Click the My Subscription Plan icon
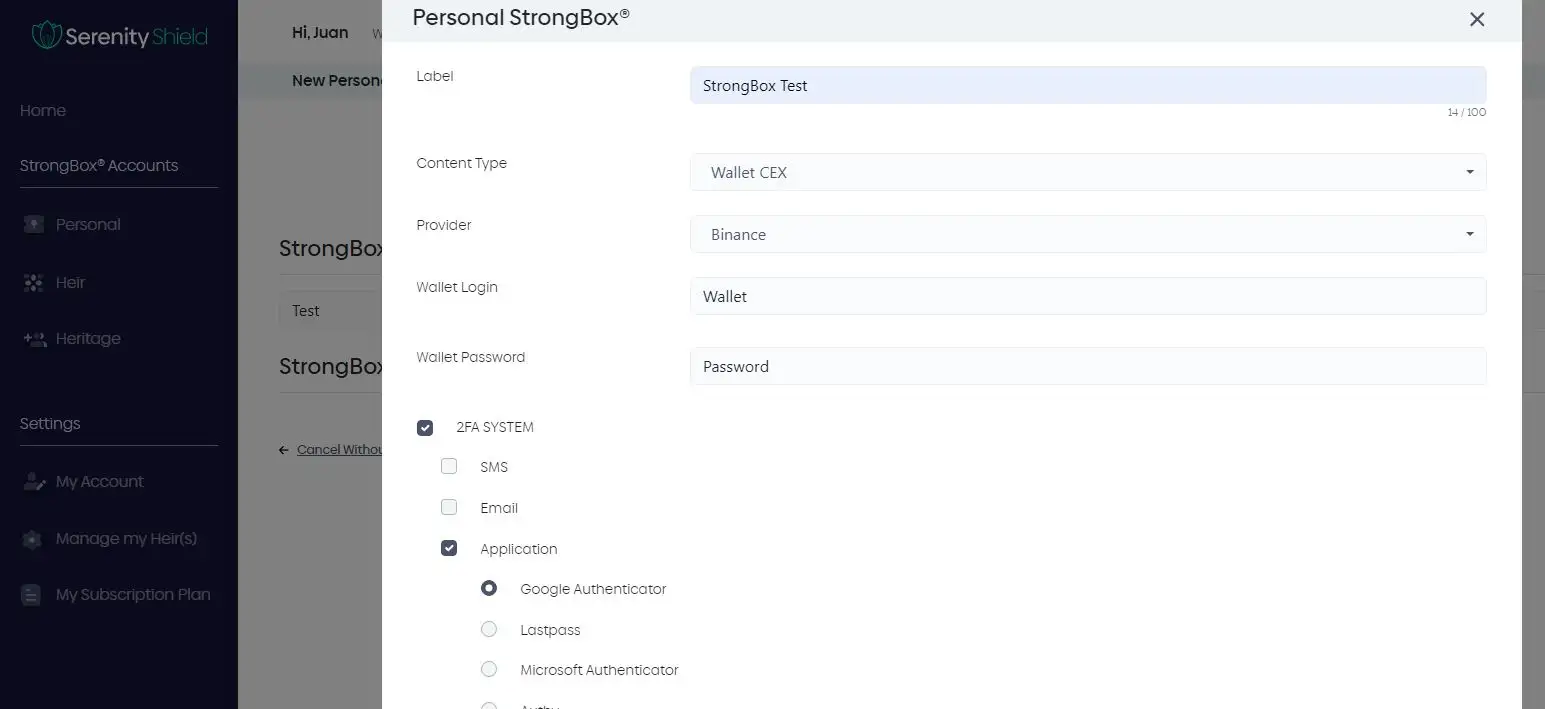This screenshot has width=1545, height=709. [32, 595]
